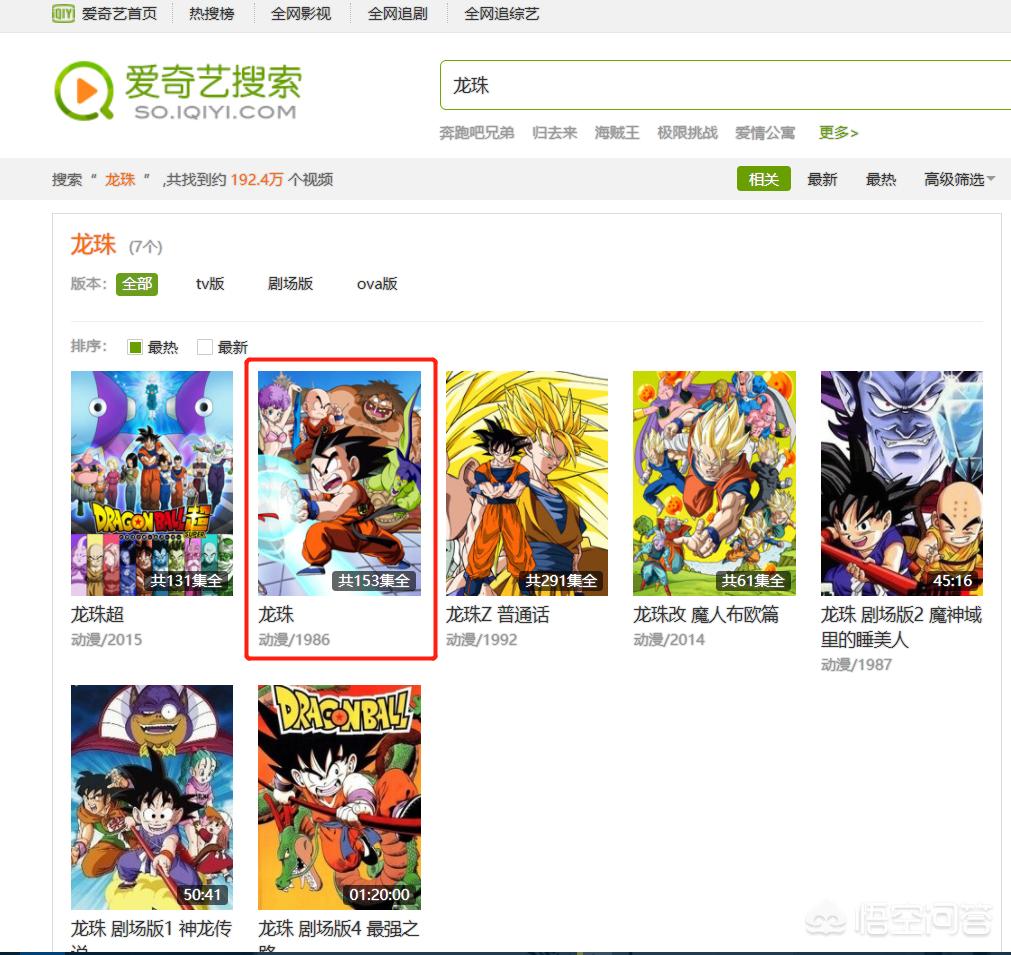Select hot search 爱情公寓
The image size is (1011, 955).
point(765,133)
